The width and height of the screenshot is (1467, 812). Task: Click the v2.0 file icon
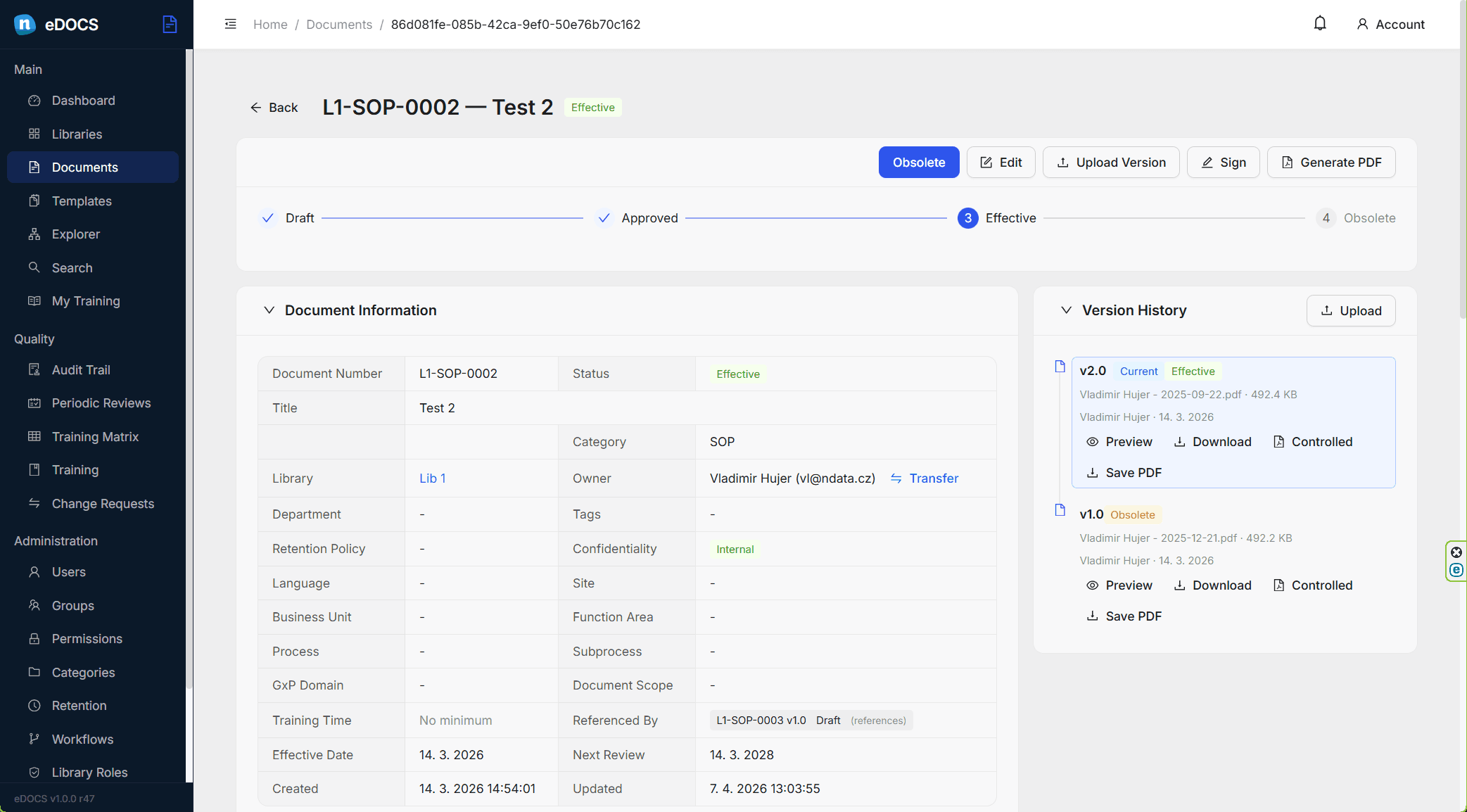(x=1060, y=367)
